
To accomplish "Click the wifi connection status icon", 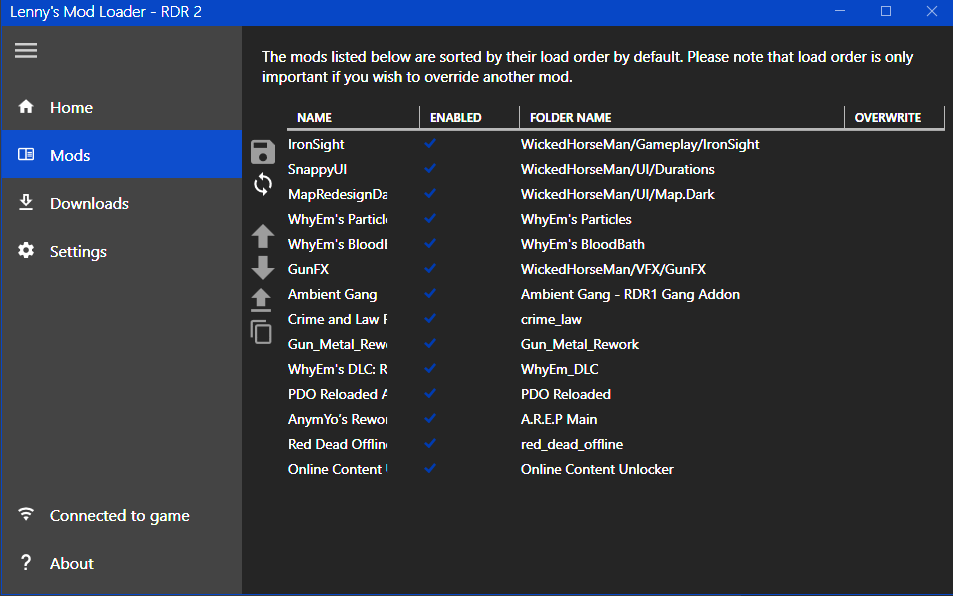I will coord(26,514).
